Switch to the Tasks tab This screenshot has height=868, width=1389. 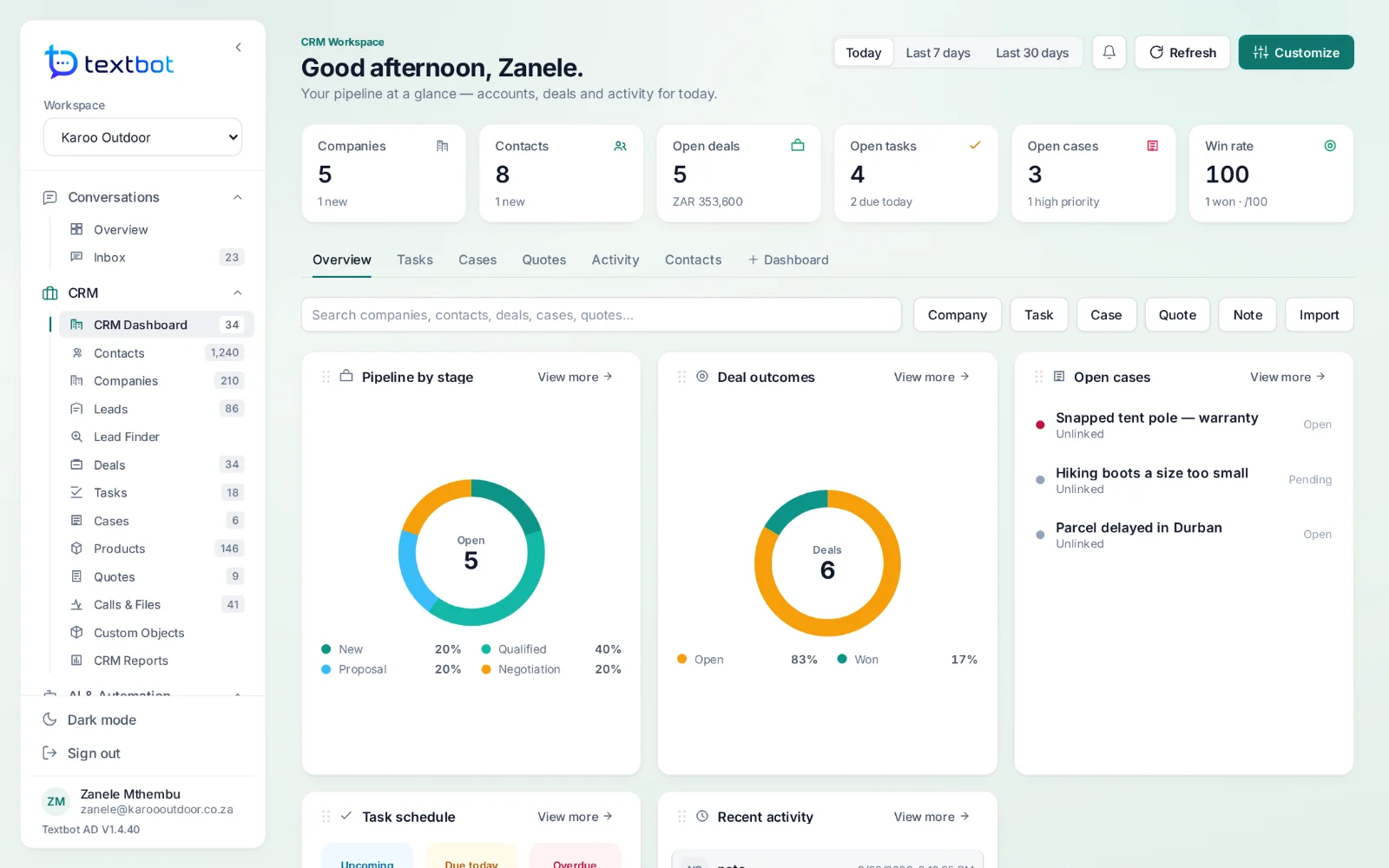[x=415, y=260]
